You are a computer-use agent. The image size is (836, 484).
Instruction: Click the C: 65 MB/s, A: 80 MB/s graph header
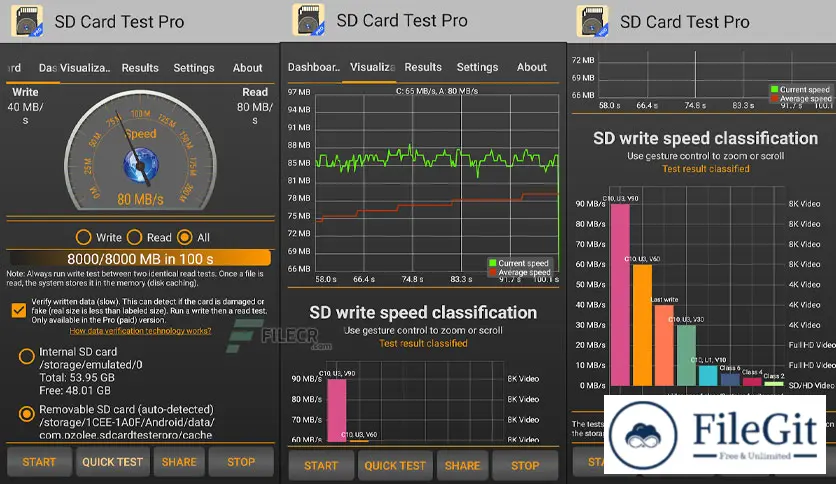click(x=437, y=91)
